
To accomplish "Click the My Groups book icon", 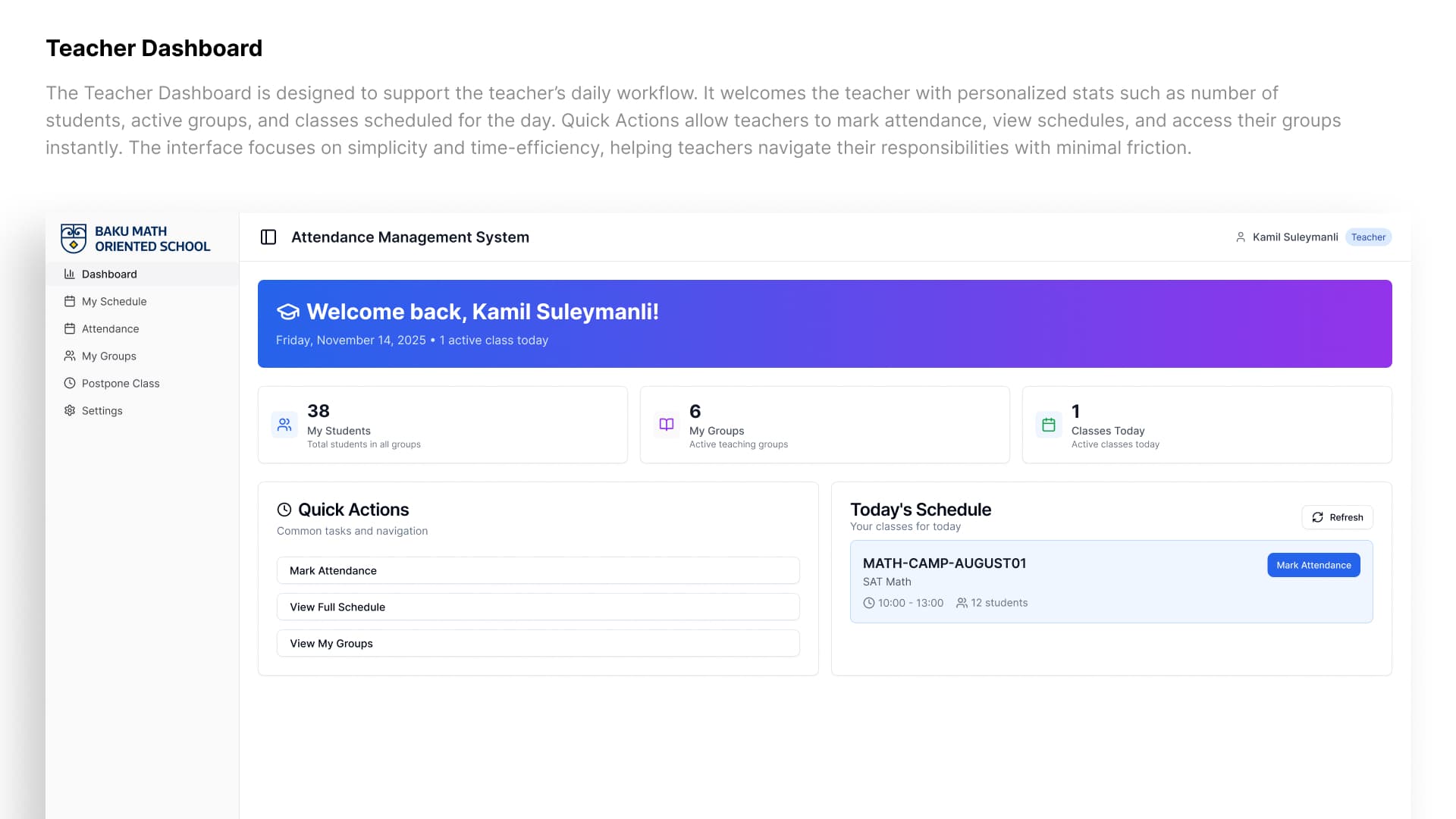I will [667, 425].
